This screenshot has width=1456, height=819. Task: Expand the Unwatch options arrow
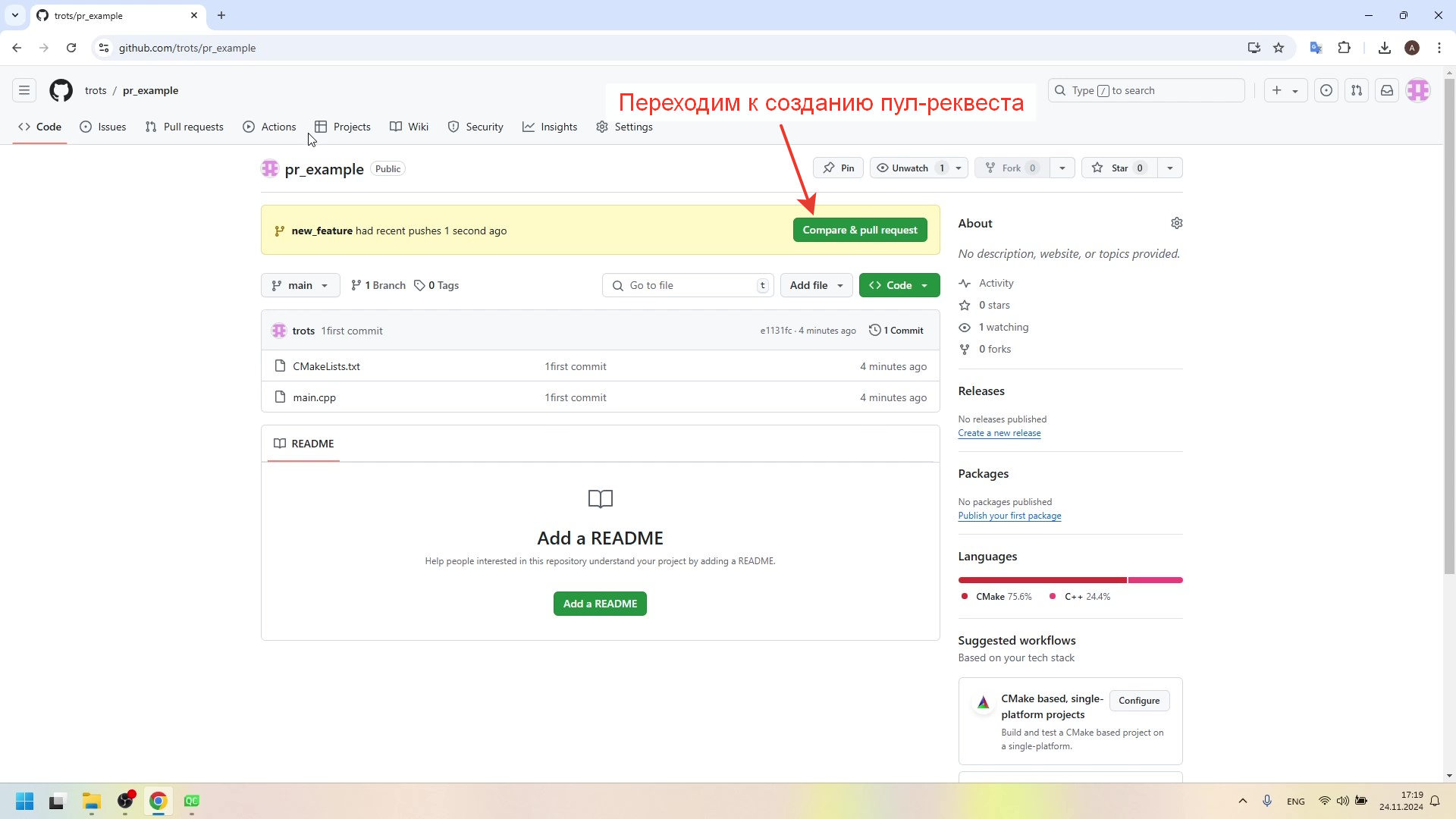point(959,168)
